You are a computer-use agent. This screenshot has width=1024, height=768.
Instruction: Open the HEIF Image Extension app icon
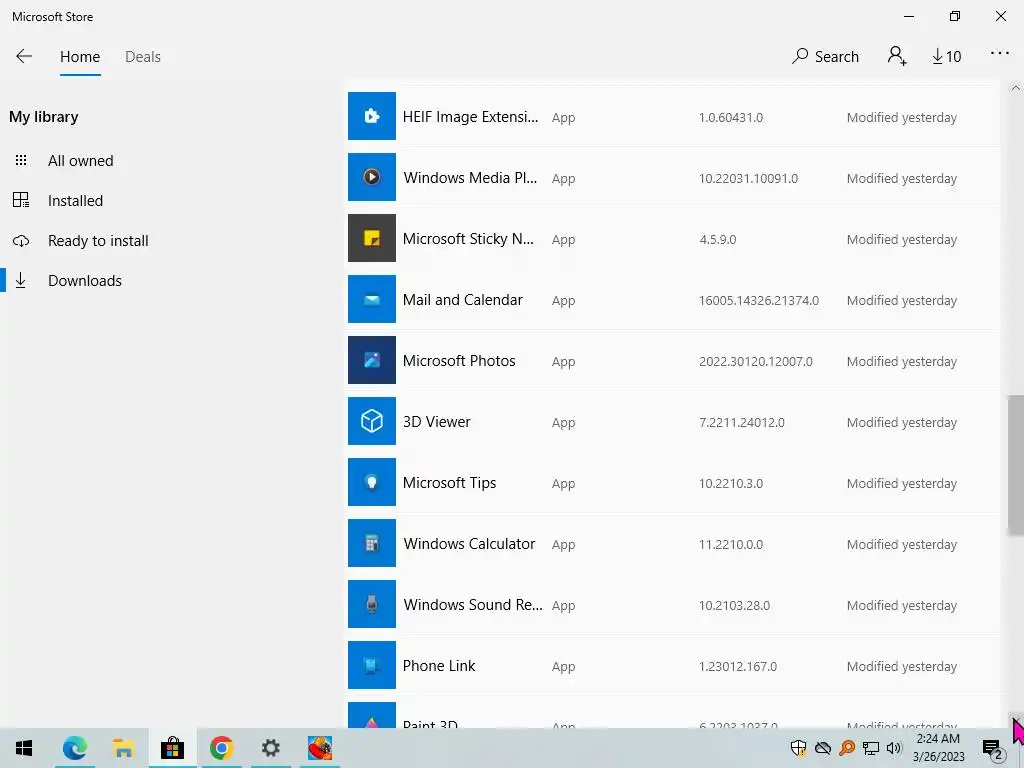[372, 116]
